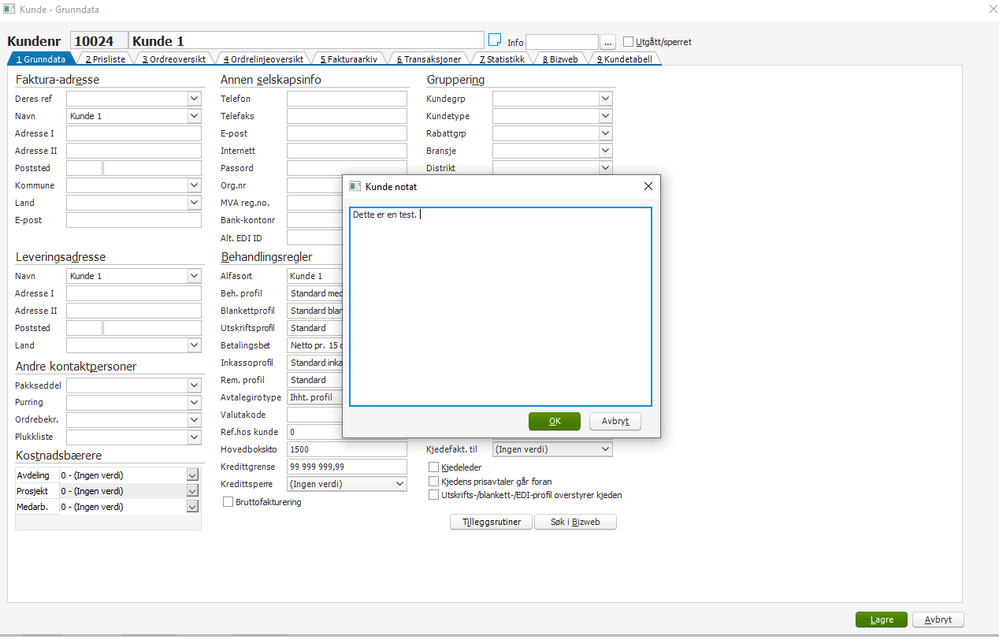Confirm the note with the OK button
999x637 pixels.
click(x=554, y=421)
